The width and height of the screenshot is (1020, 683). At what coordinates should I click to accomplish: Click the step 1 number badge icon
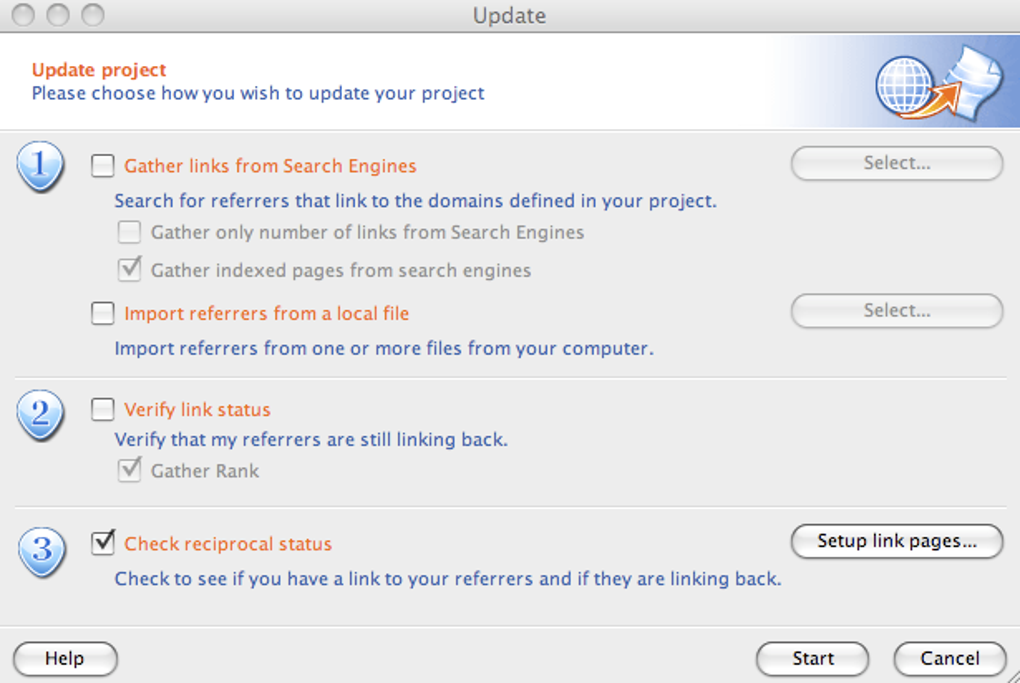click(x=40, y=166)
